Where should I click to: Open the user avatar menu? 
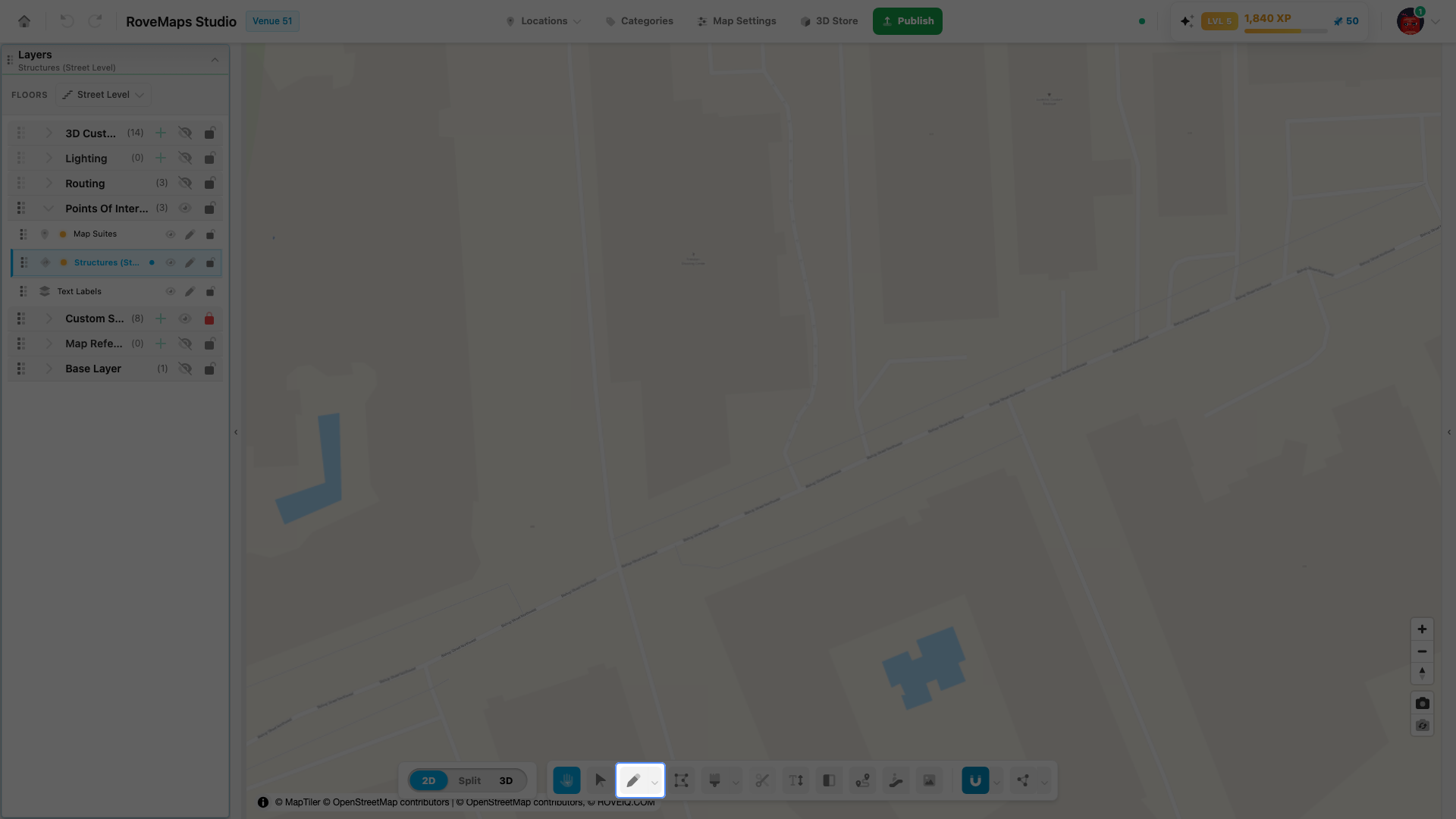pos(1410,21)
